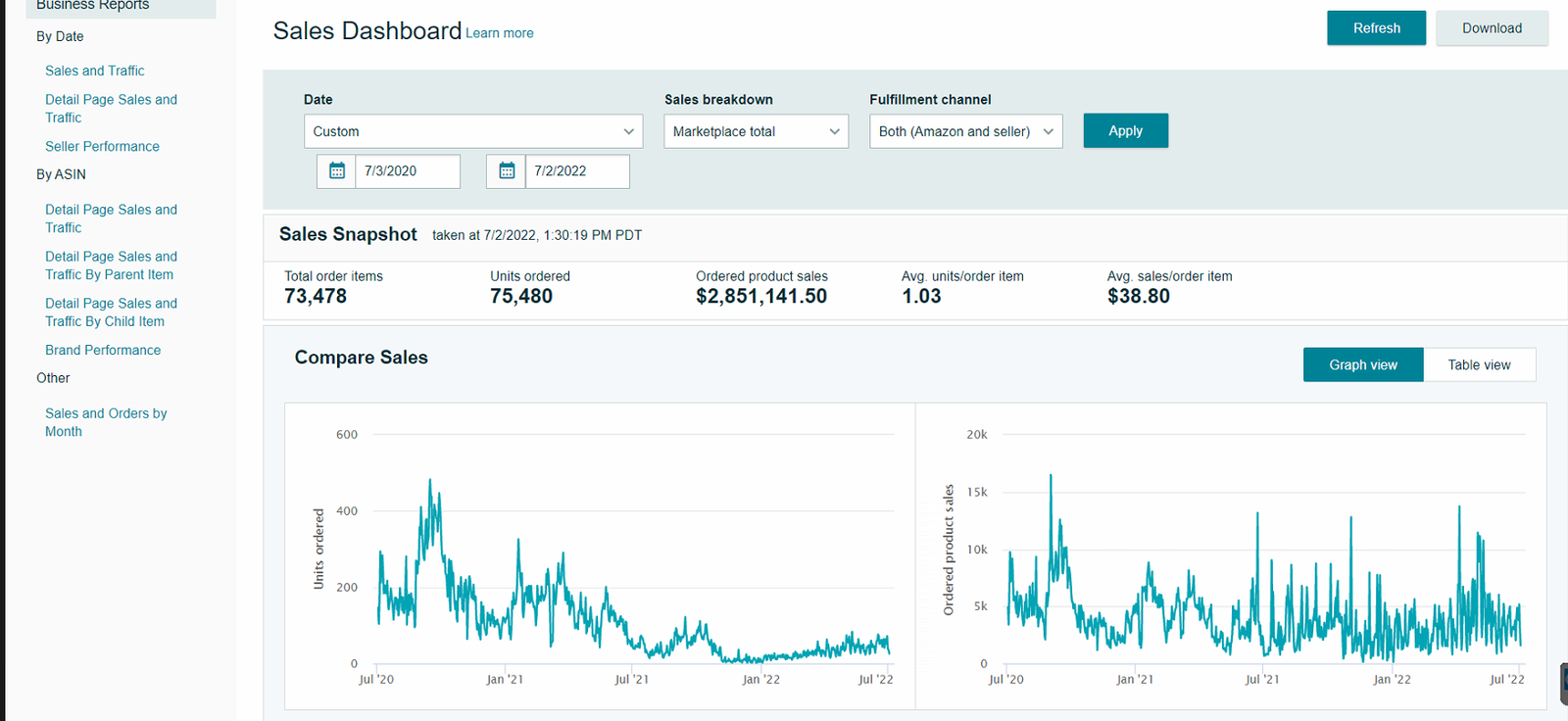The width and height of the screenshot is (1568, 721).
Task: Open the Learn more link
Action: coord(500,33)
